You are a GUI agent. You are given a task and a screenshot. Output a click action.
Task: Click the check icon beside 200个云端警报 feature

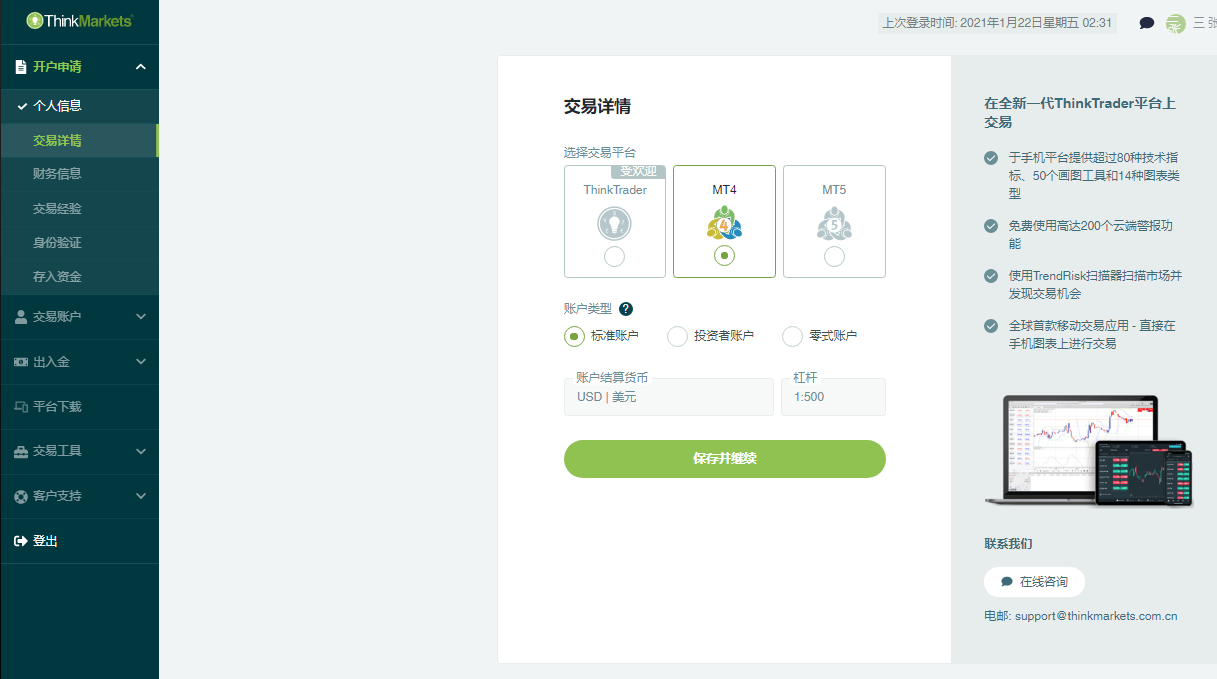coord(991,226)
